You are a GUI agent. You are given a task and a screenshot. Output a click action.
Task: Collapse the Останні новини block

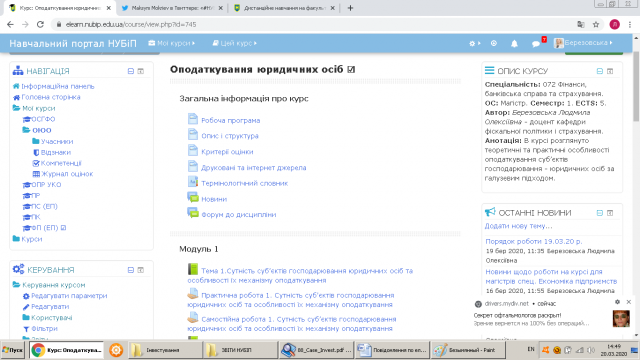coord(600,213)
